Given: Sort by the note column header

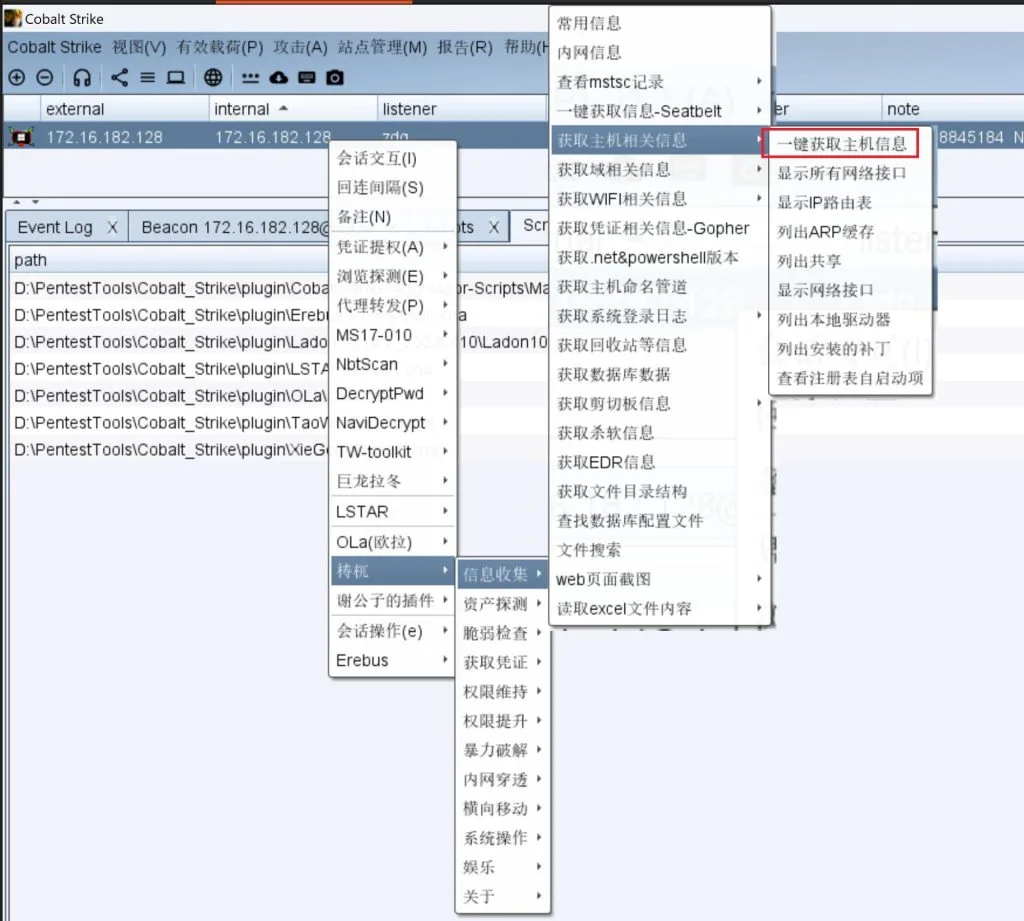Looking at the screenshot, I should pos(952,109).
